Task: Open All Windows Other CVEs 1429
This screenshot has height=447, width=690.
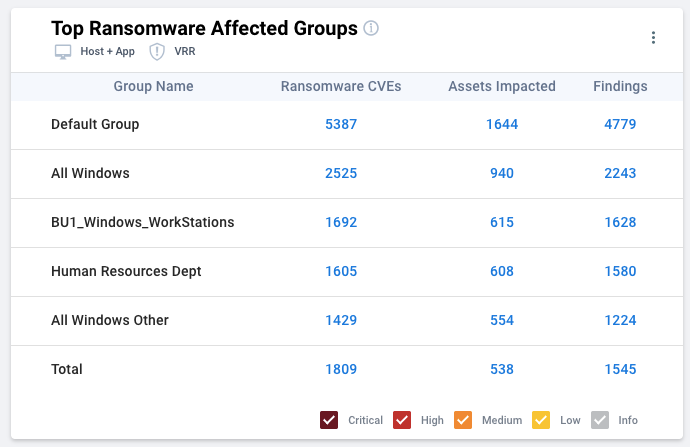Action: 341,320
